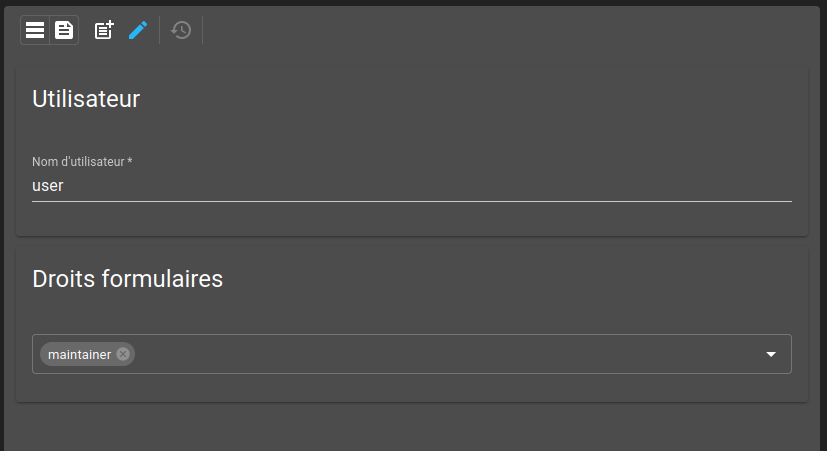
Task: Click the blue pencil edit icon
Action: (x=138, y=30)
